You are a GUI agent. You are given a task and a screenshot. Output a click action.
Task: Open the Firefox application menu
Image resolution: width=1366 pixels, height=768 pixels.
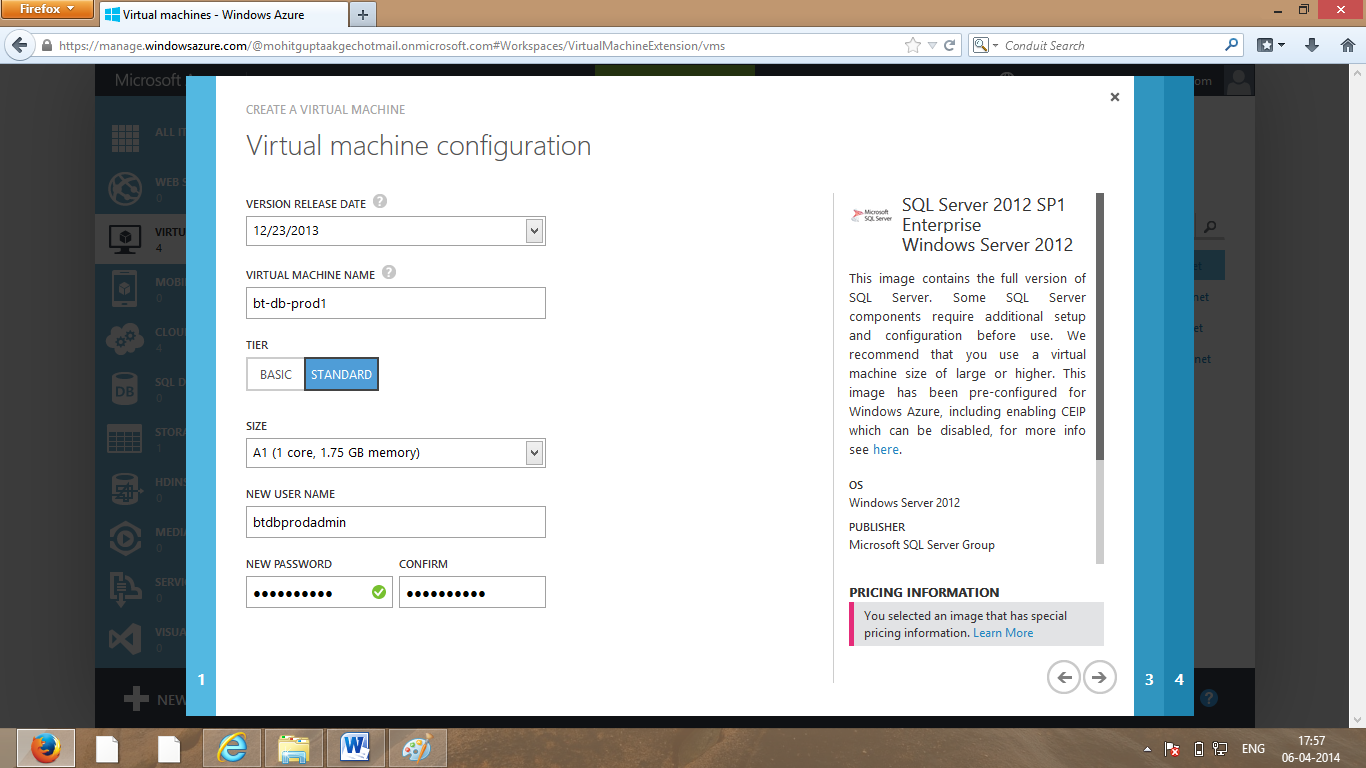[x=46, y=9]
